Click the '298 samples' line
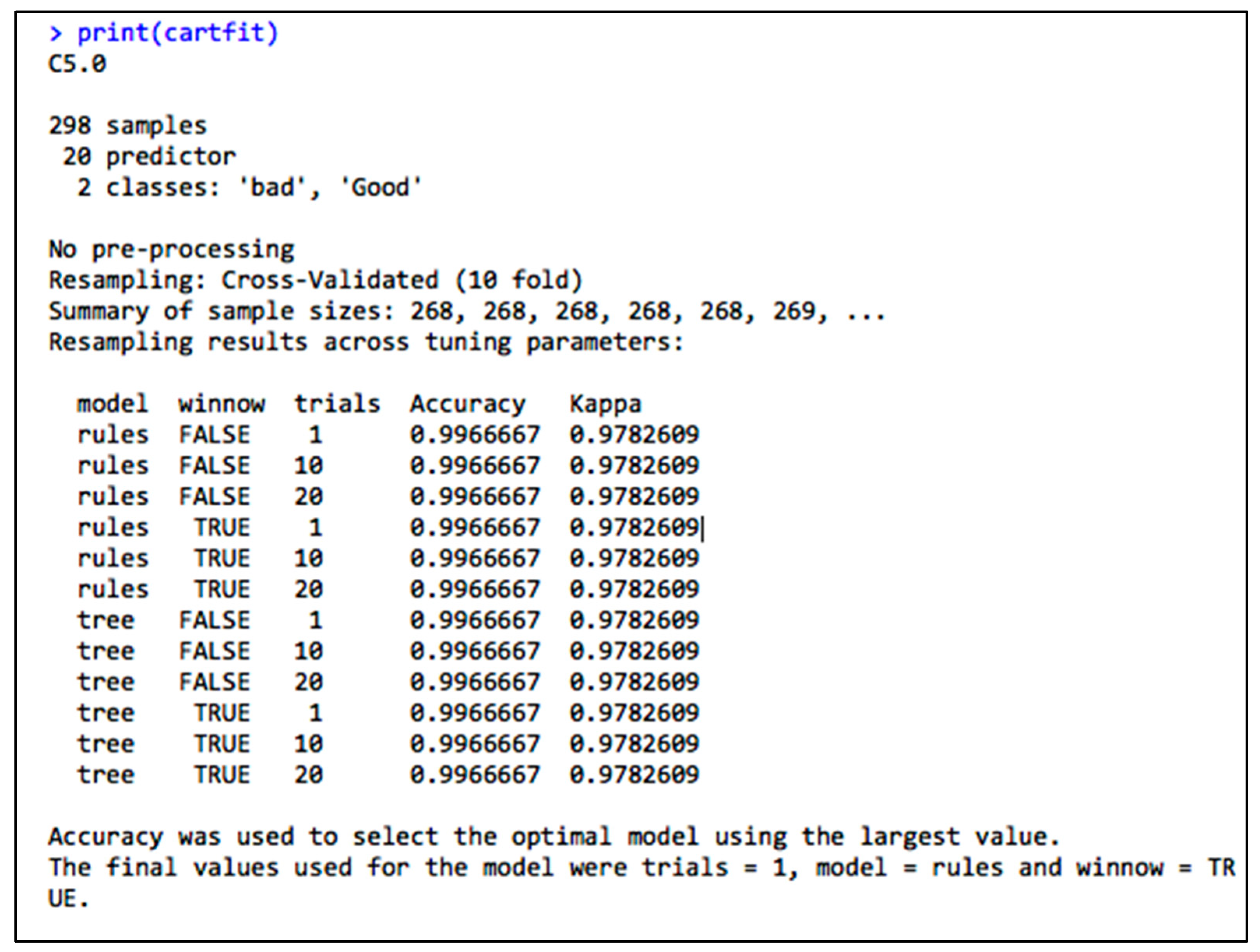1260x952 pixels. (127, 125)
